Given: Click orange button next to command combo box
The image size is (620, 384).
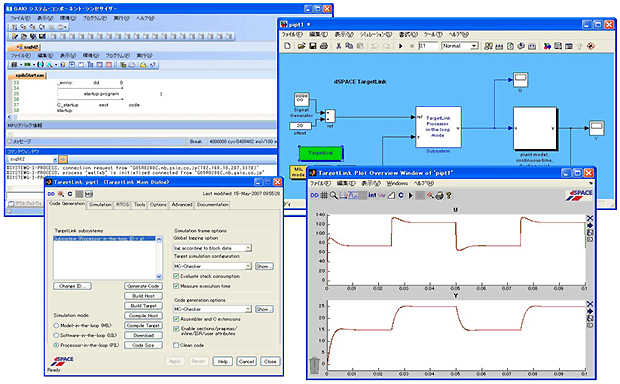Looking at the screenshot, I should (63, 159).
